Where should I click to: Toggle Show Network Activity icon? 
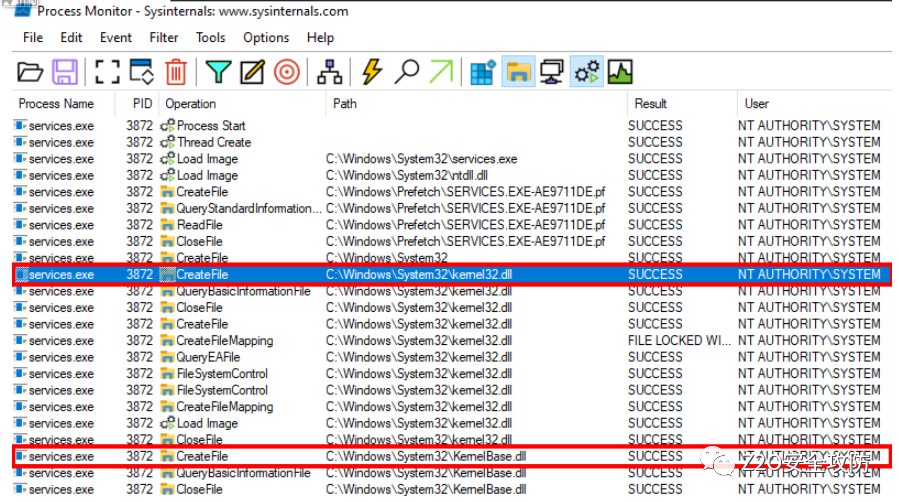pyautogui.click(x=552, y=72)
